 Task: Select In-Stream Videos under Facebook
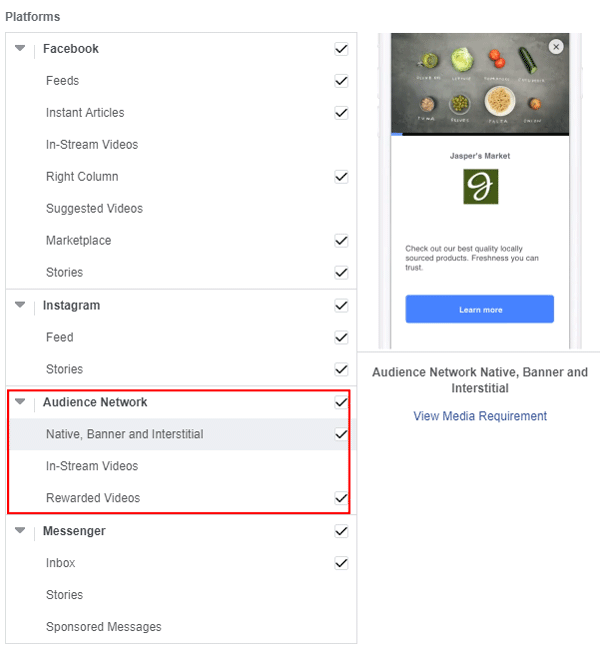pyautogui.click(x=92, y=145)
